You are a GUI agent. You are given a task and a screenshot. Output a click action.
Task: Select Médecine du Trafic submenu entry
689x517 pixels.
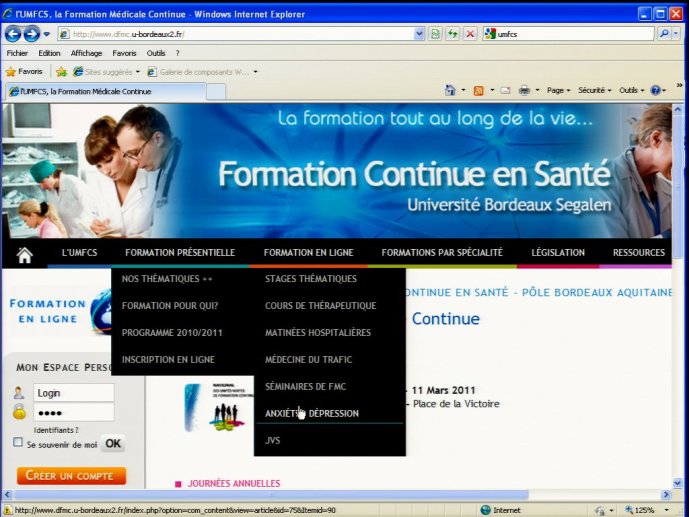point(308,359)
